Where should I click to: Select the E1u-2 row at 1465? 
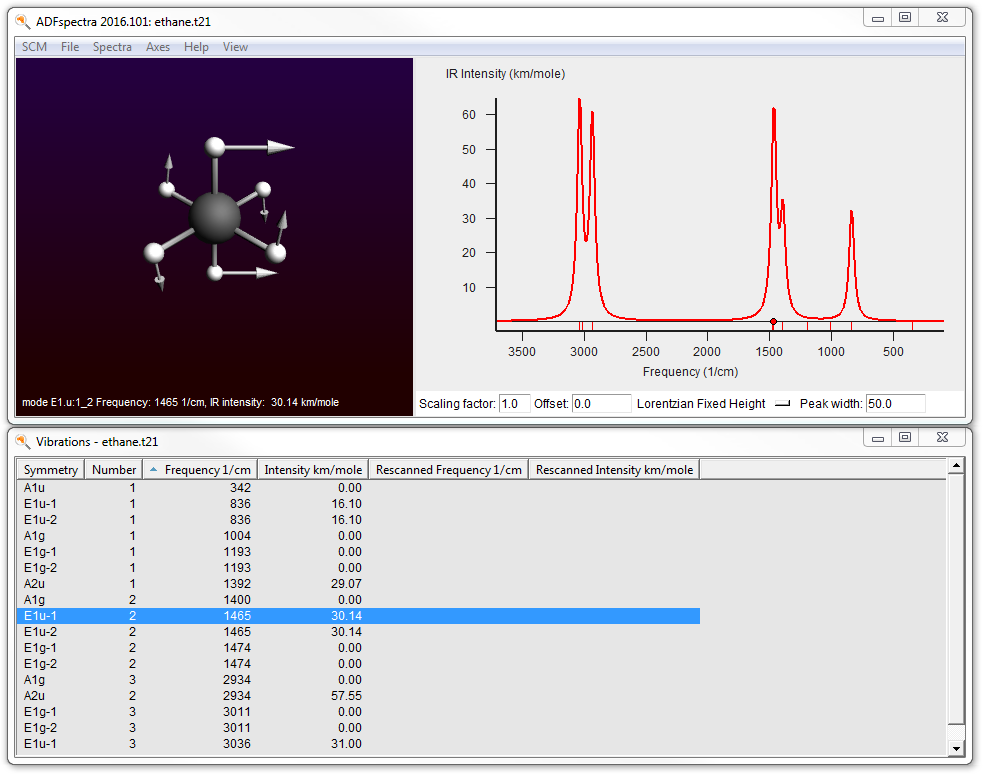[x=358, y=632]
